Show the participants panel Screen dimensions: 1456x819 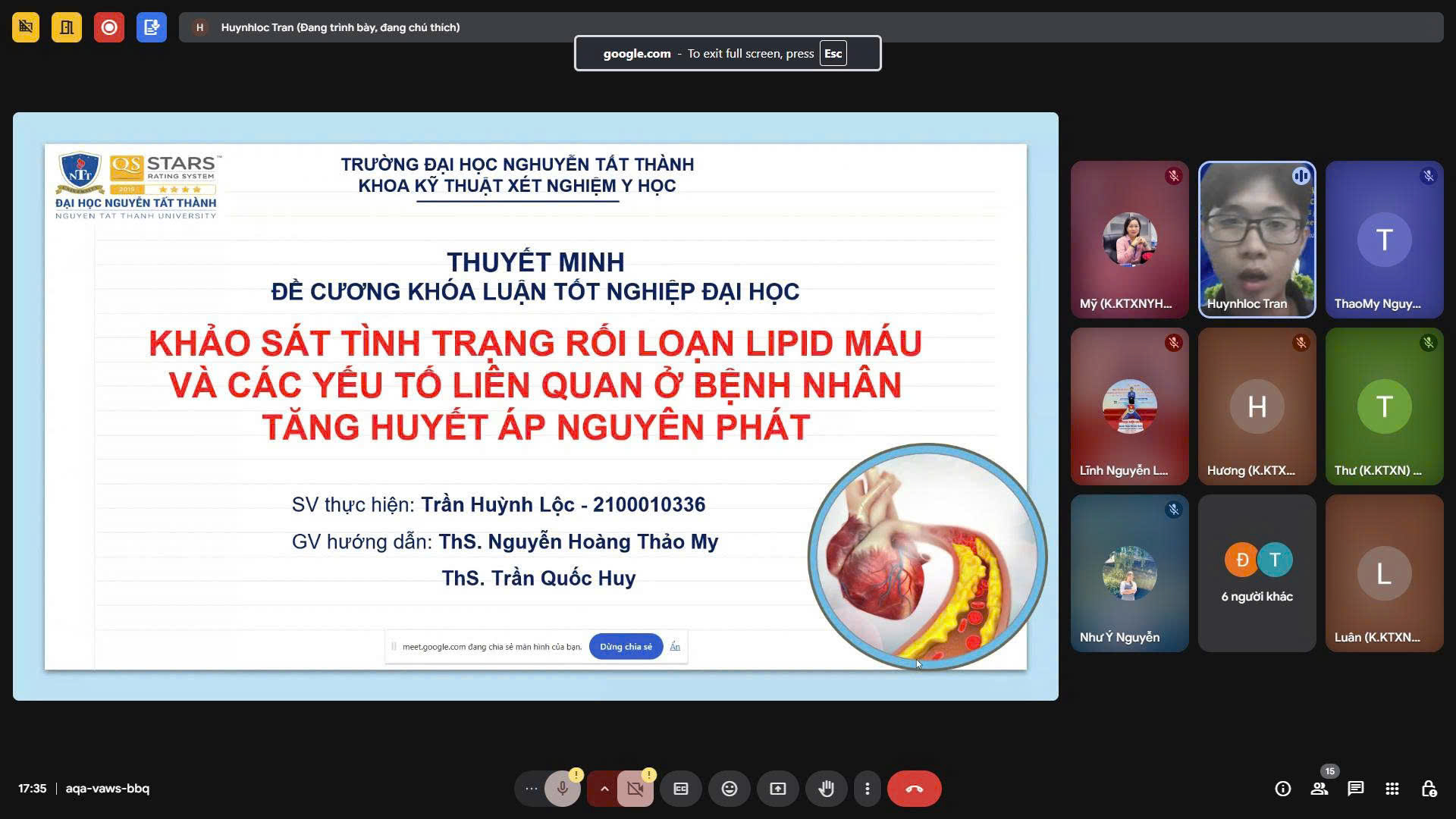point(1319,789)
